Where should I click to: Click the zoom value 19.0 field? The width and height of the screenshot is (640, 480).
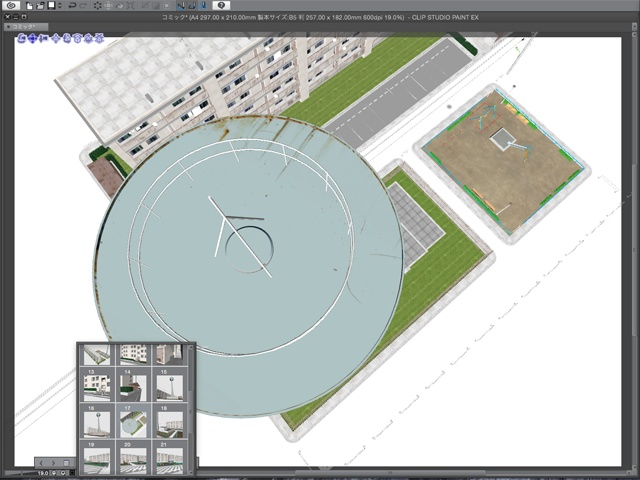[42, 473]
